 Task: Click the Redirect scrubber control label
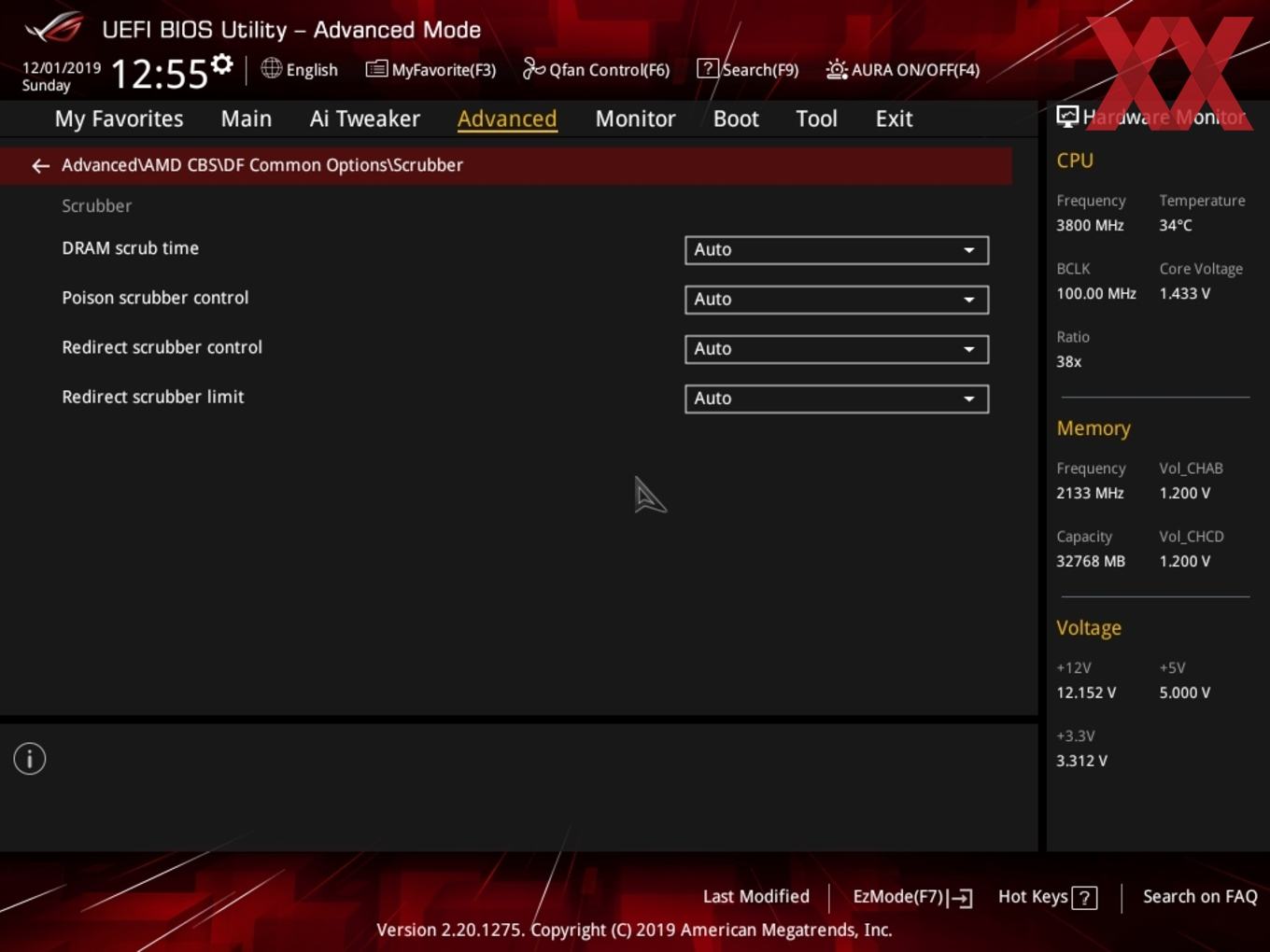[162, 347]
